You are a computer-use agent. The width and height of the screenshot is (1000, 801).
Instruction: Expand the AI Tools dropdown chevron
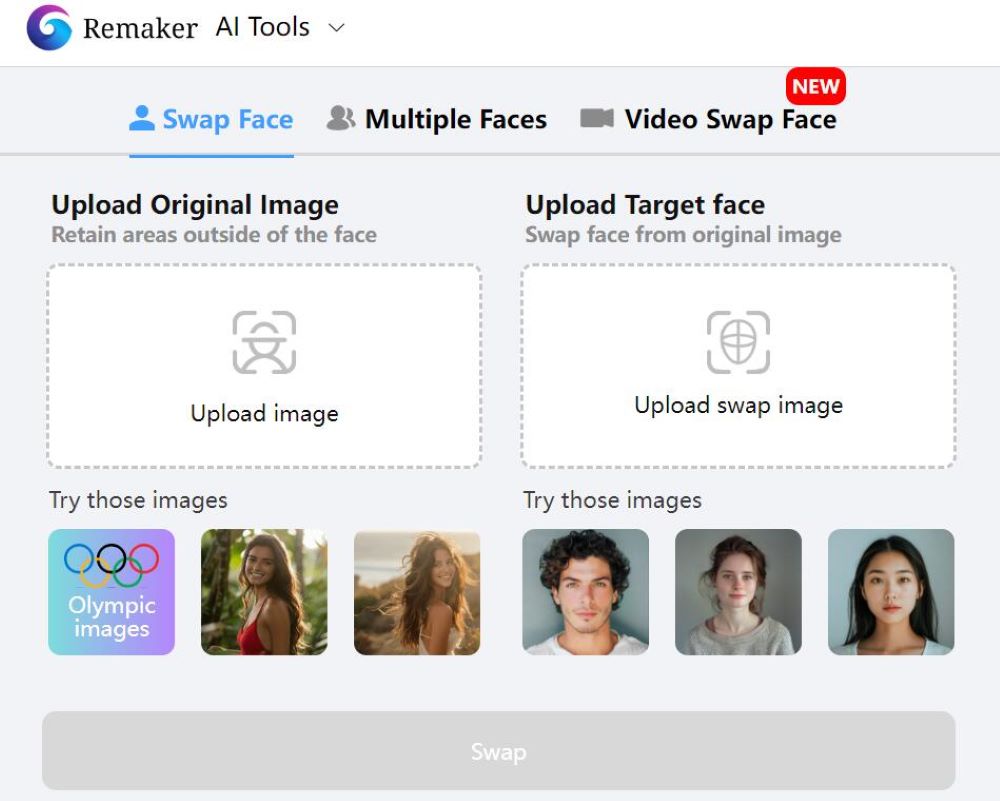pos(336,27)
